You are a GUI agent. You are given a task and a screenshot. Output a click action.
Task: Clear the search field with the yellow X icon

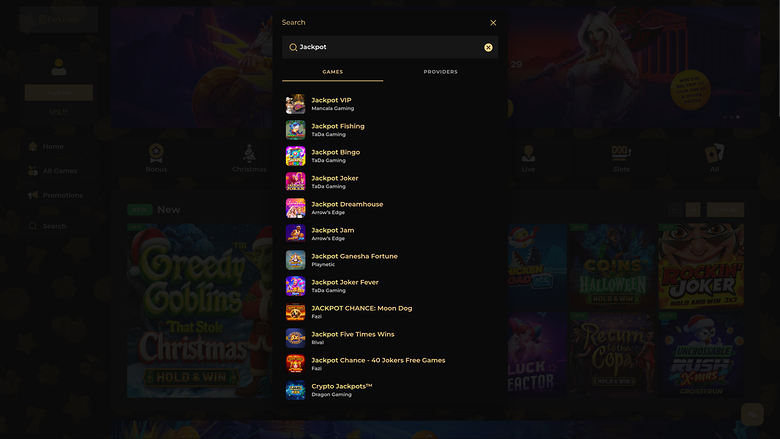pyautogui.click(x=488, y=47)
